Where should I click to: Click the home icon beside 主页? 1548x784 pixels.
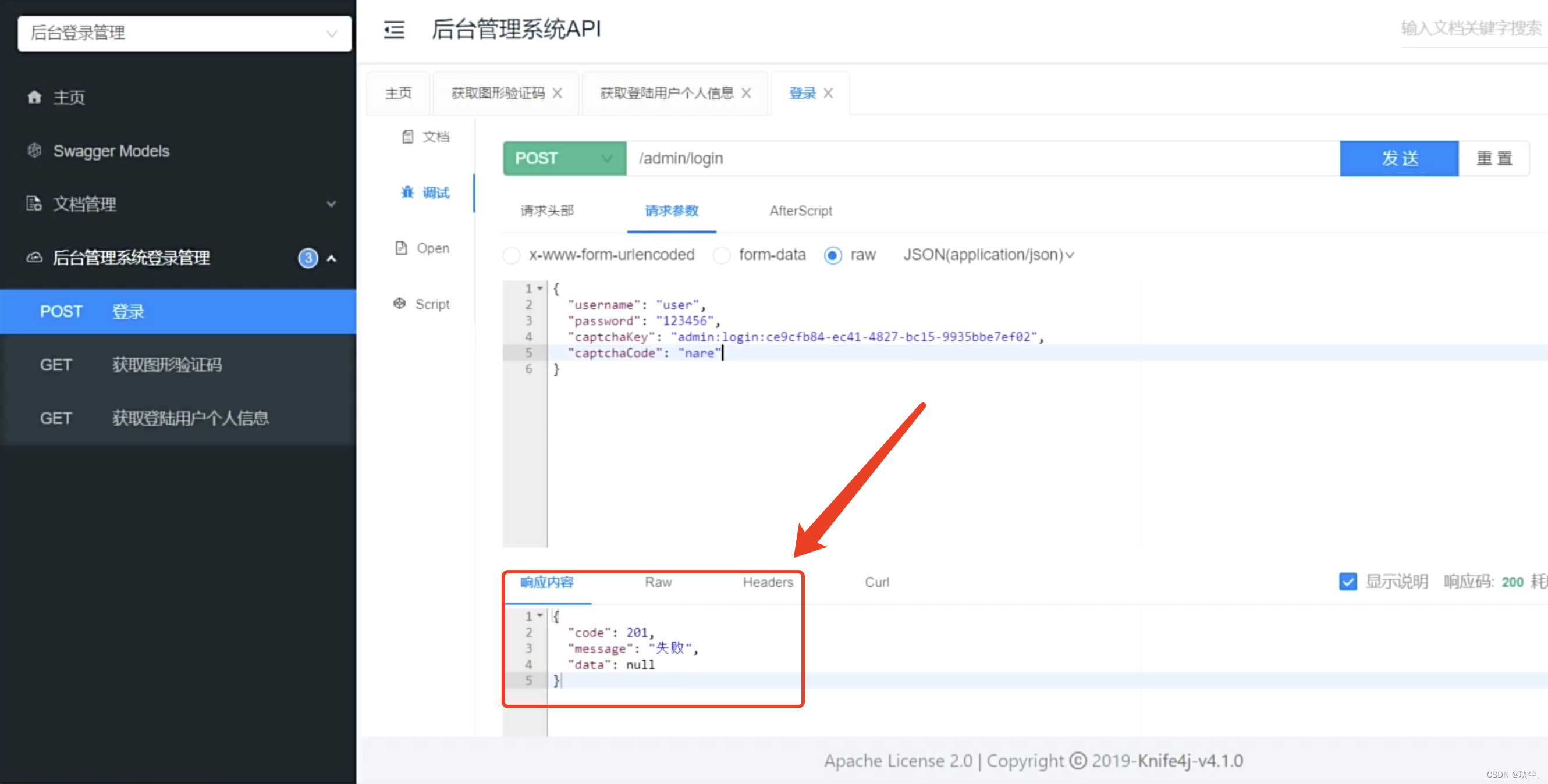[x=34, y=97]
